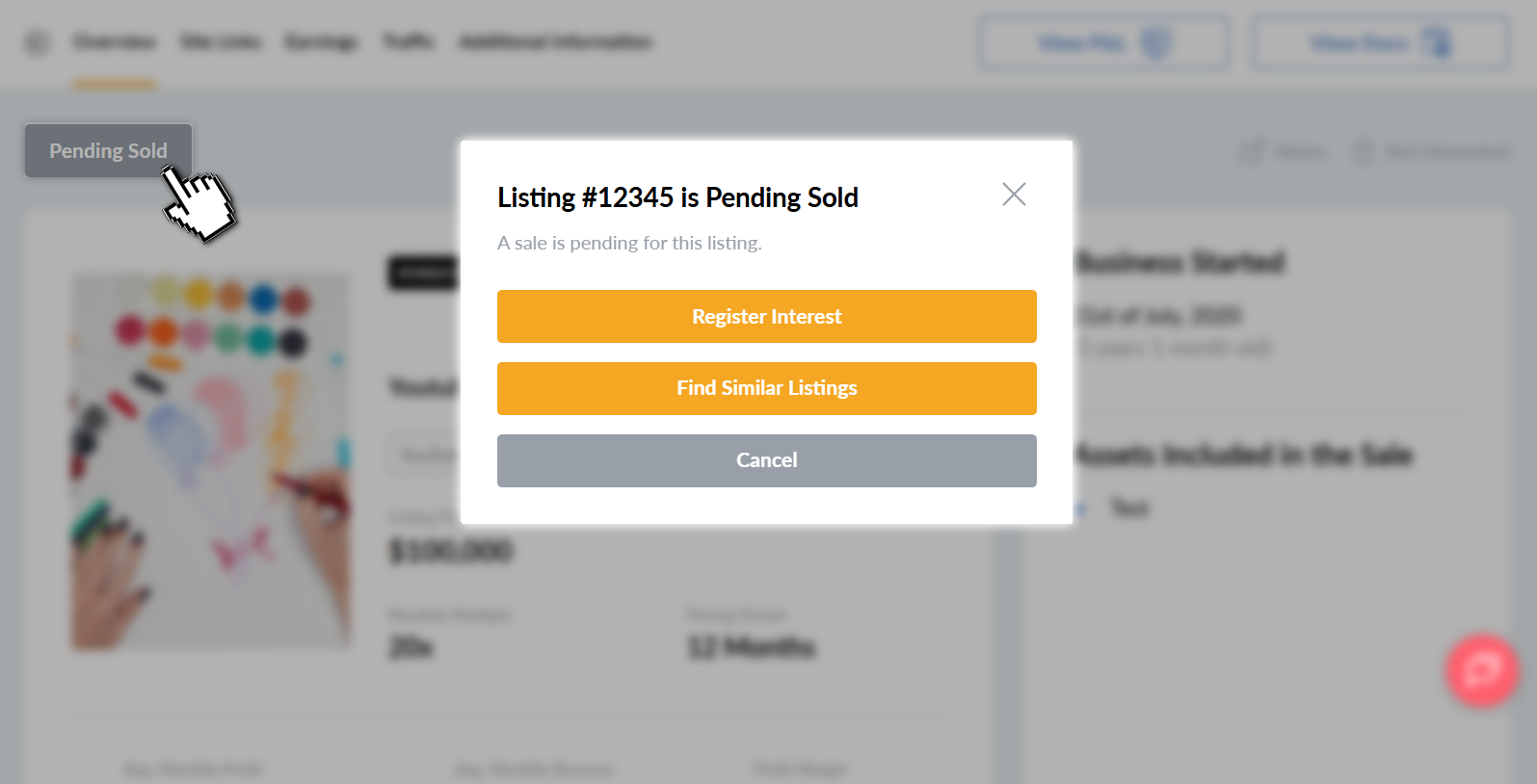The image size is (1537, 784).
Task: Click the Pending Sold status badge
Action: point(108,151)
